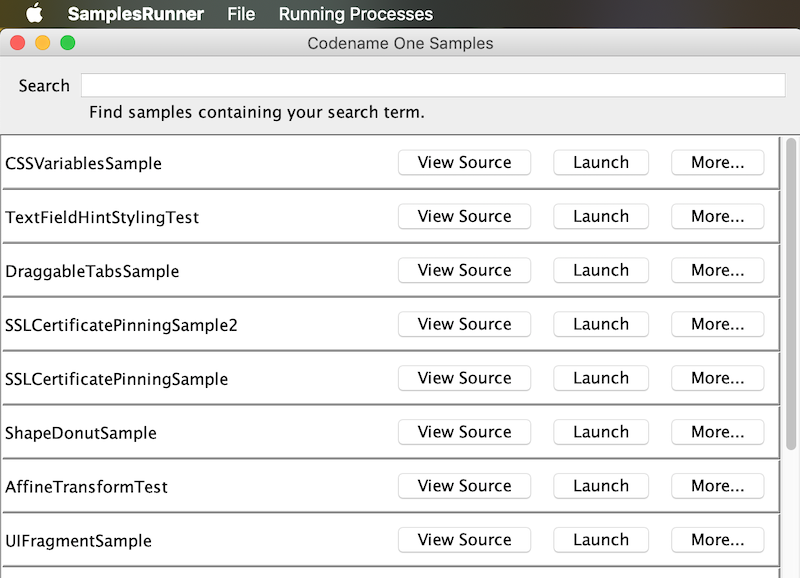Launch the ShapeDonutSample sample

point(600,432)
